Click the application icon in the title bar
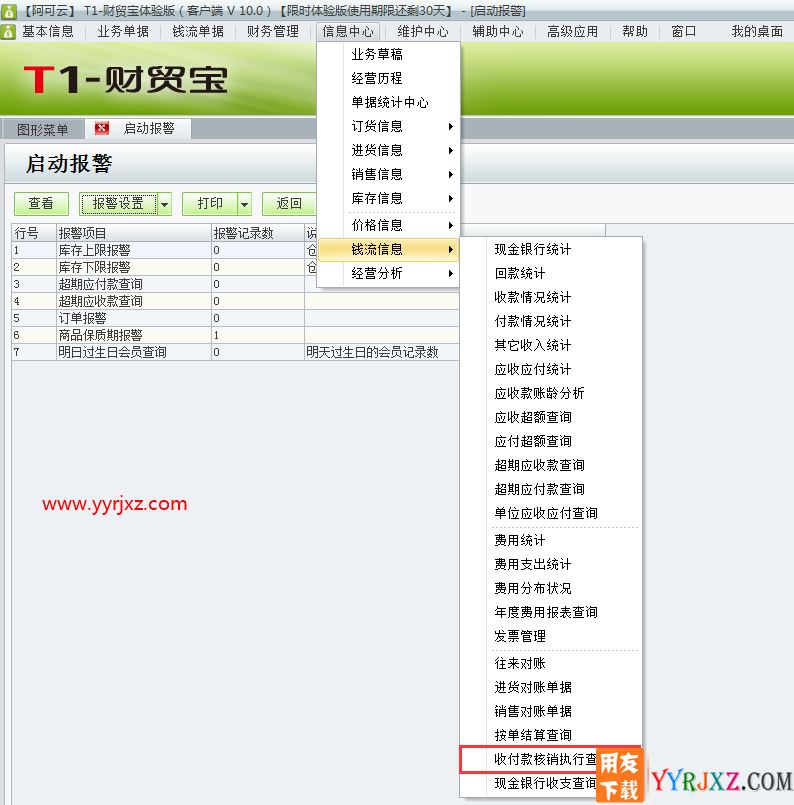794x805 pixels. [9, 11]
